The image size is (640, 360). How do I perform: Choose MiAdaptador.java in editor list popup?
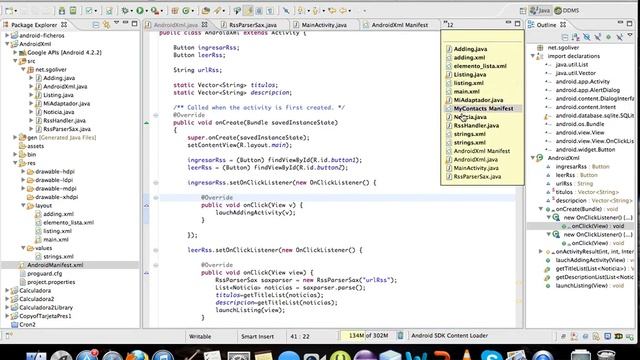pos(478,100)
